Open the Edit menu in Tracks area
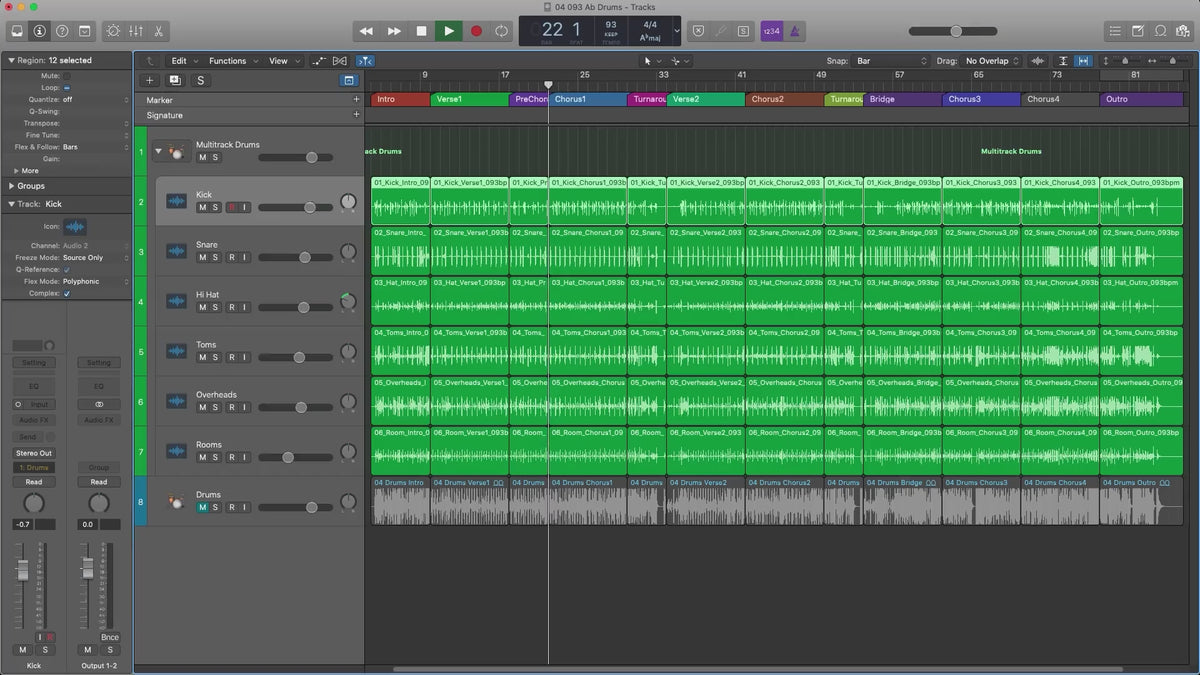This screenshot has width=1200, height=675. click(183, 61)
